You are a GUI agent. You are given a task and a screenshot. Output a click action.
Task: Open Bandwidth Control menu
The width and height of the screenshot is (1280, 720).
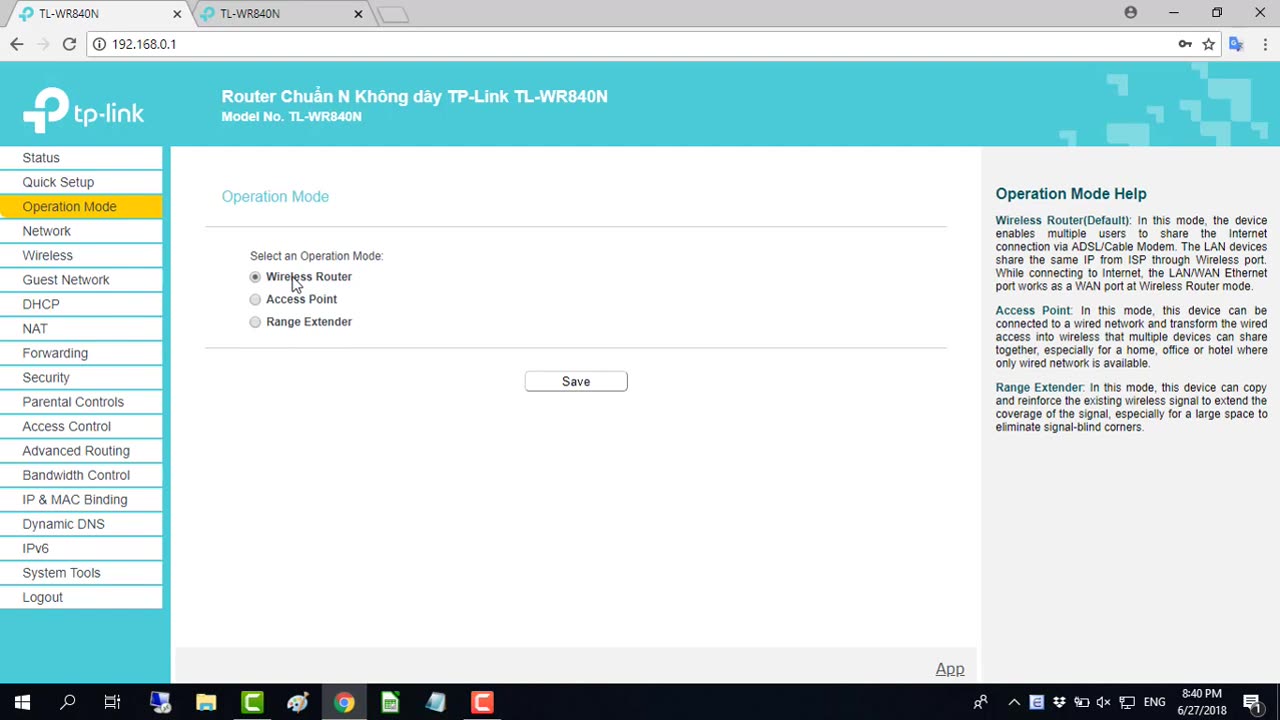click(x=81, y=475)
